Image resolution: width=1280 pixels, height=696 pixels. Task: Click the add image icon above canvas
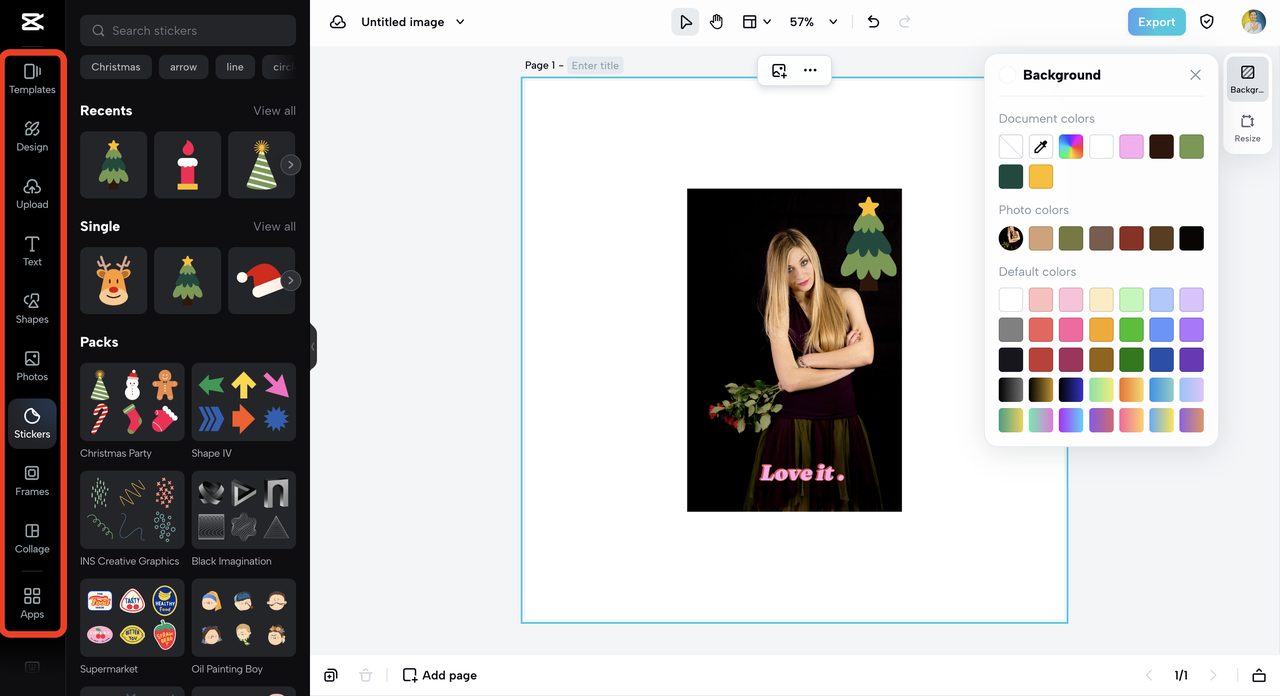coord(779,70)
